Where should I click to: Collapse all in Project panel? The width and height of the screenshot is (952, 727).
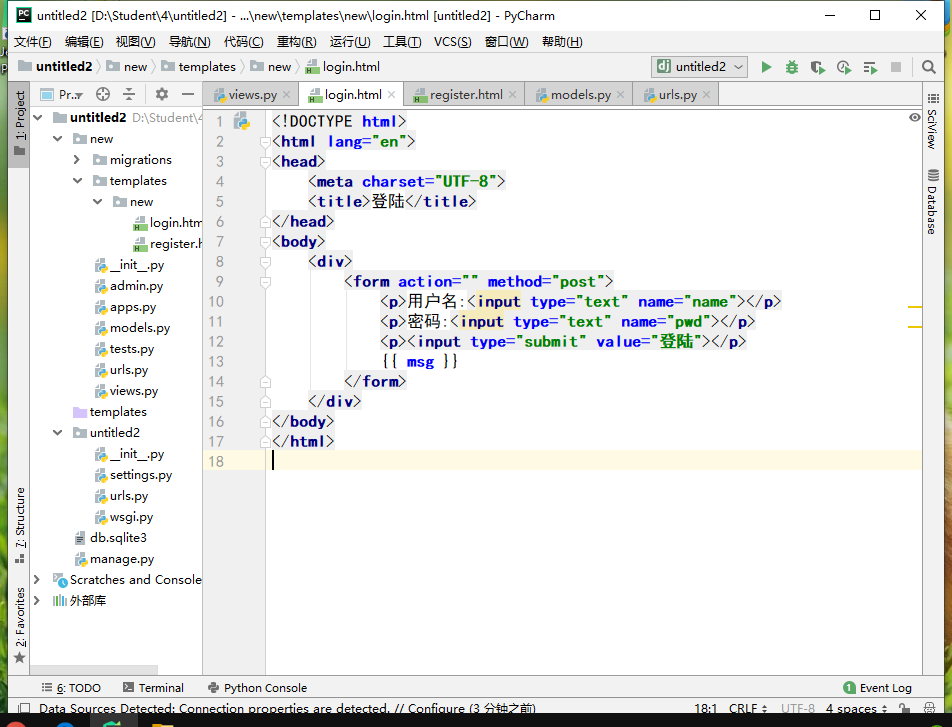[x=128, y=94]
